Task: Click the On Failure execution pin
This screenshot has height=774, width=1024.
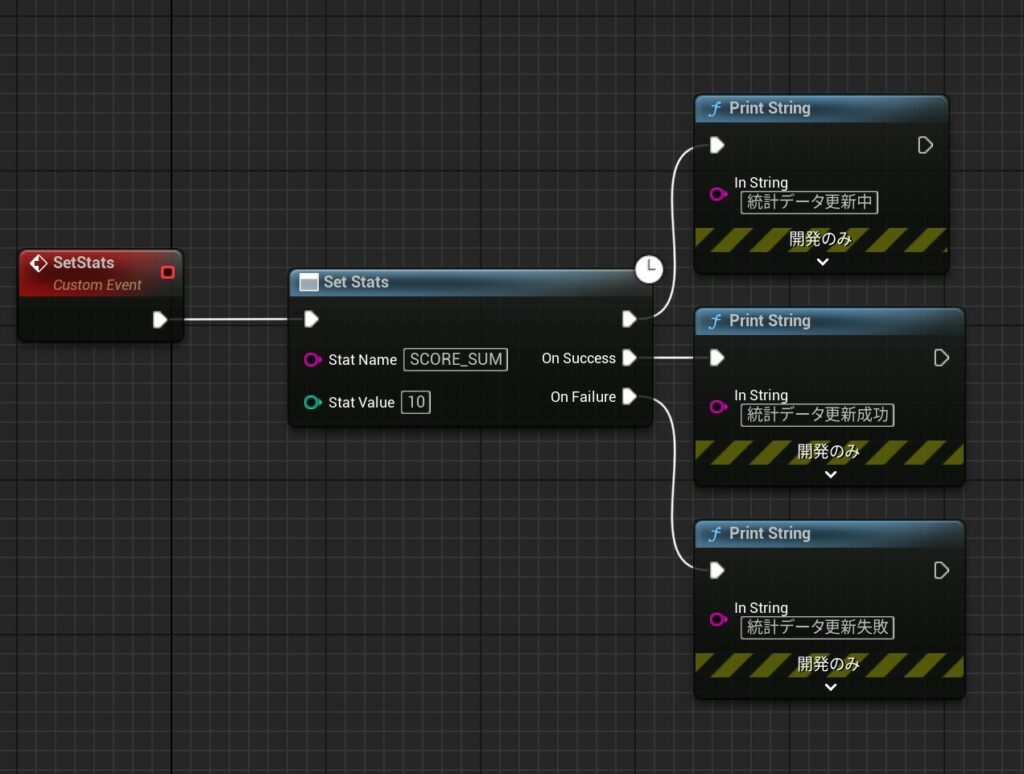Action: coord(629,397)
